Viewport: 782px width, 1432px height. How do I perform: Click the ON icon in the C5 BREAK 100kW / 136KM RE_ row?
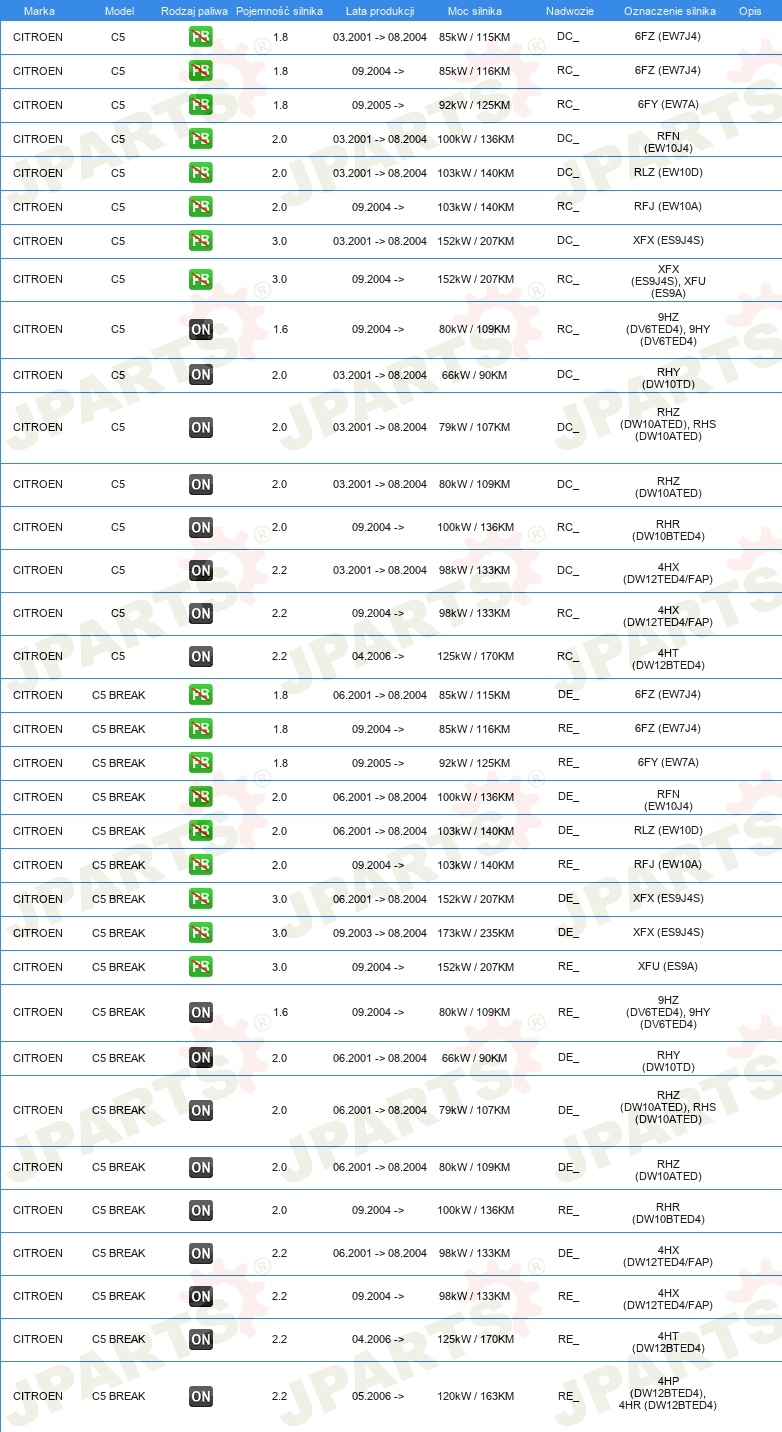tap(200, 1210)
